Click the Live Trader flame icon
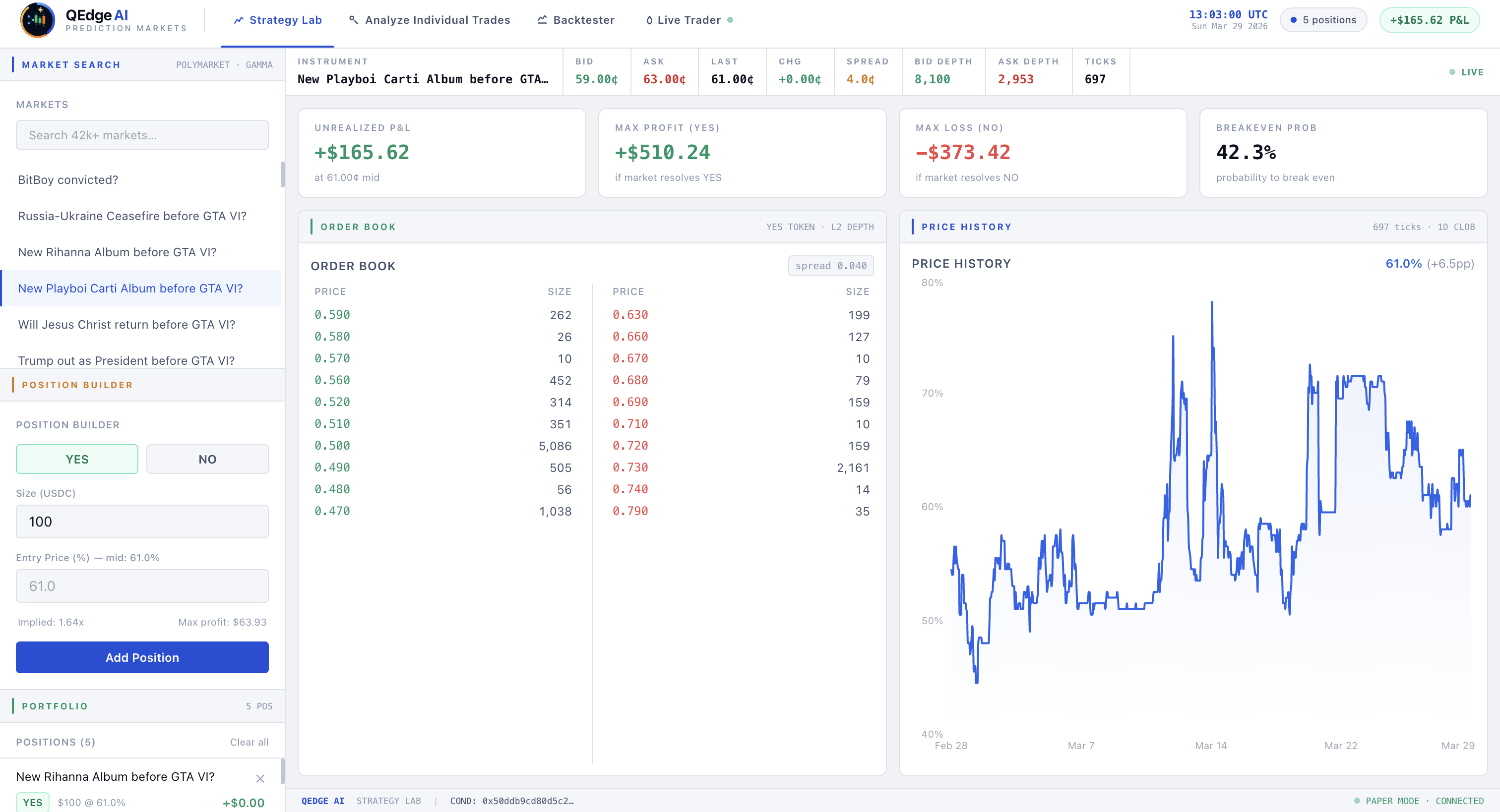 (x=649, y=20)
